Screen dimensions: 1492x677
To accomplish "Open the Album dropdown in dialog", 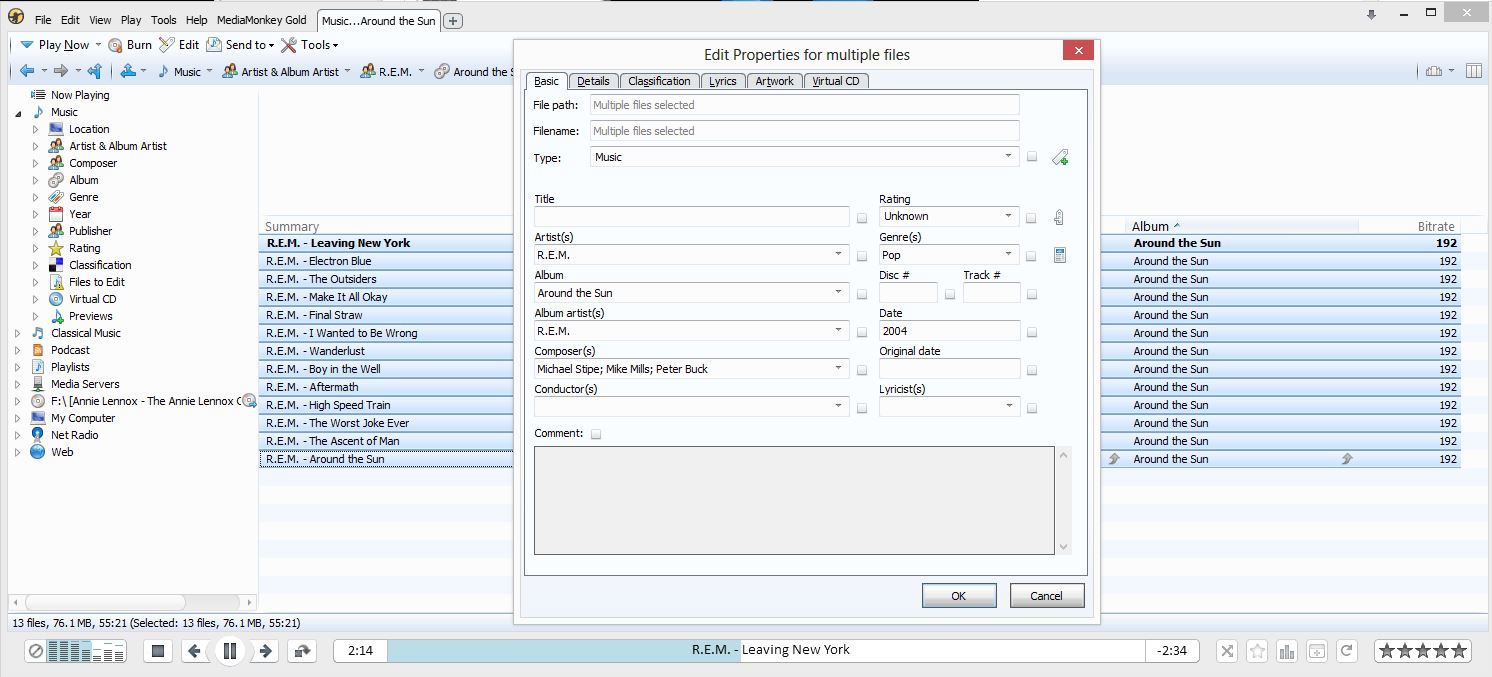I will [x=692, y=293].
